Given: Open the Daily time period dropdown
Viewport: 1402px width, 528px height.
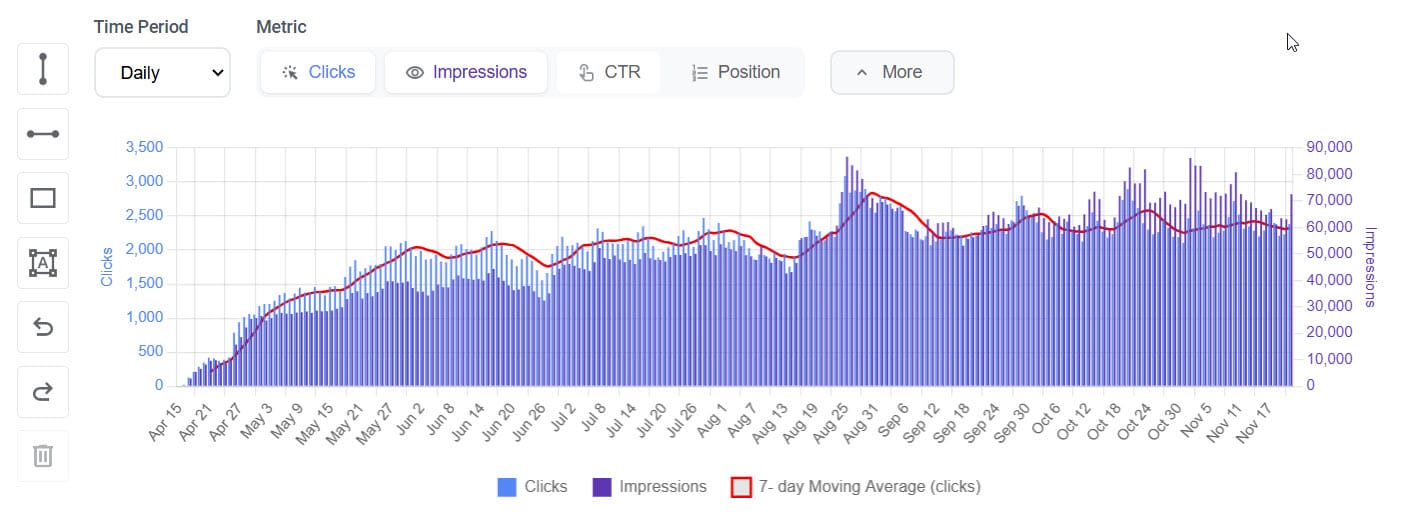Looking at the screenshot, I should coord(162,73).
